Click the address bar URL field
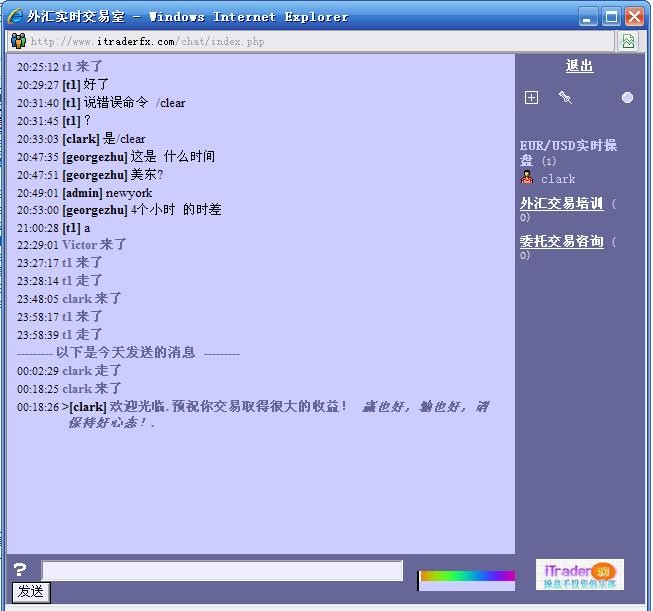653x611 pixels. point(320,41)
